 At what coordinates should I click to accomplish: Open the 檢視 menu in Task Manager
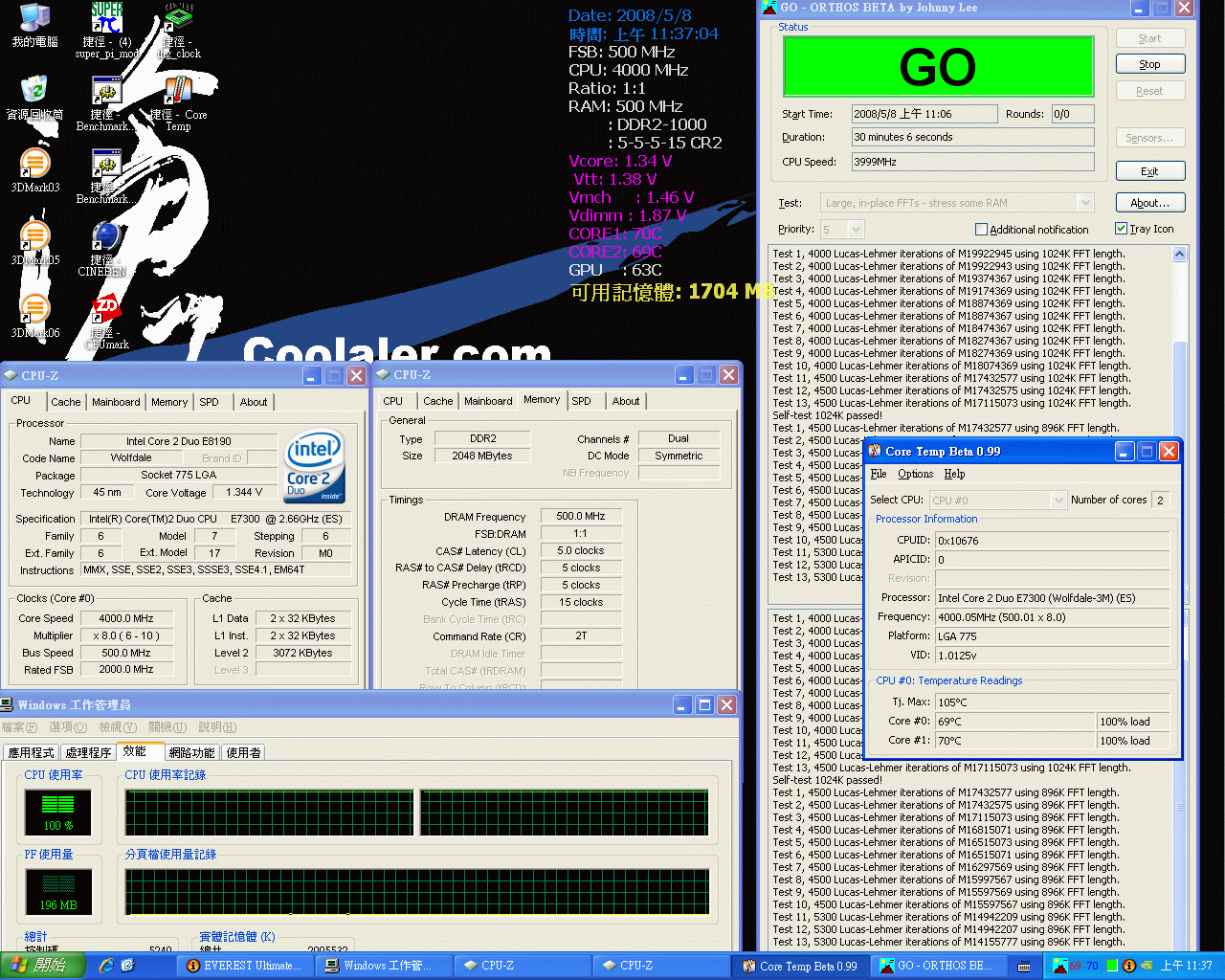(x=118, y=727)
